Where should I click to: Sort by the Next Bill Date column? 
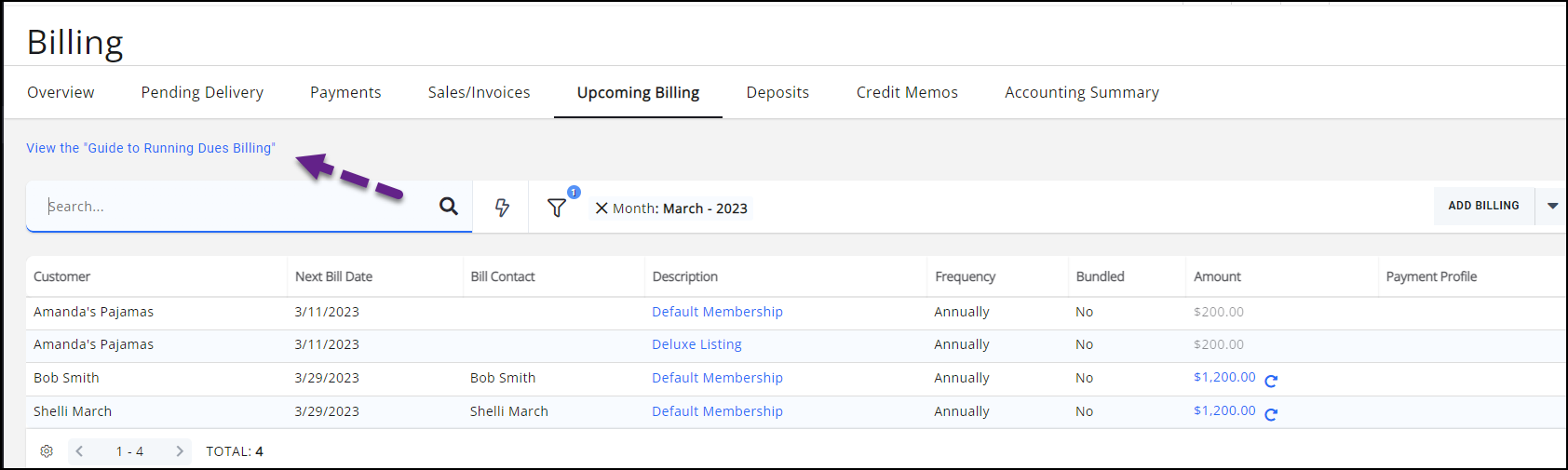point(333,276)
